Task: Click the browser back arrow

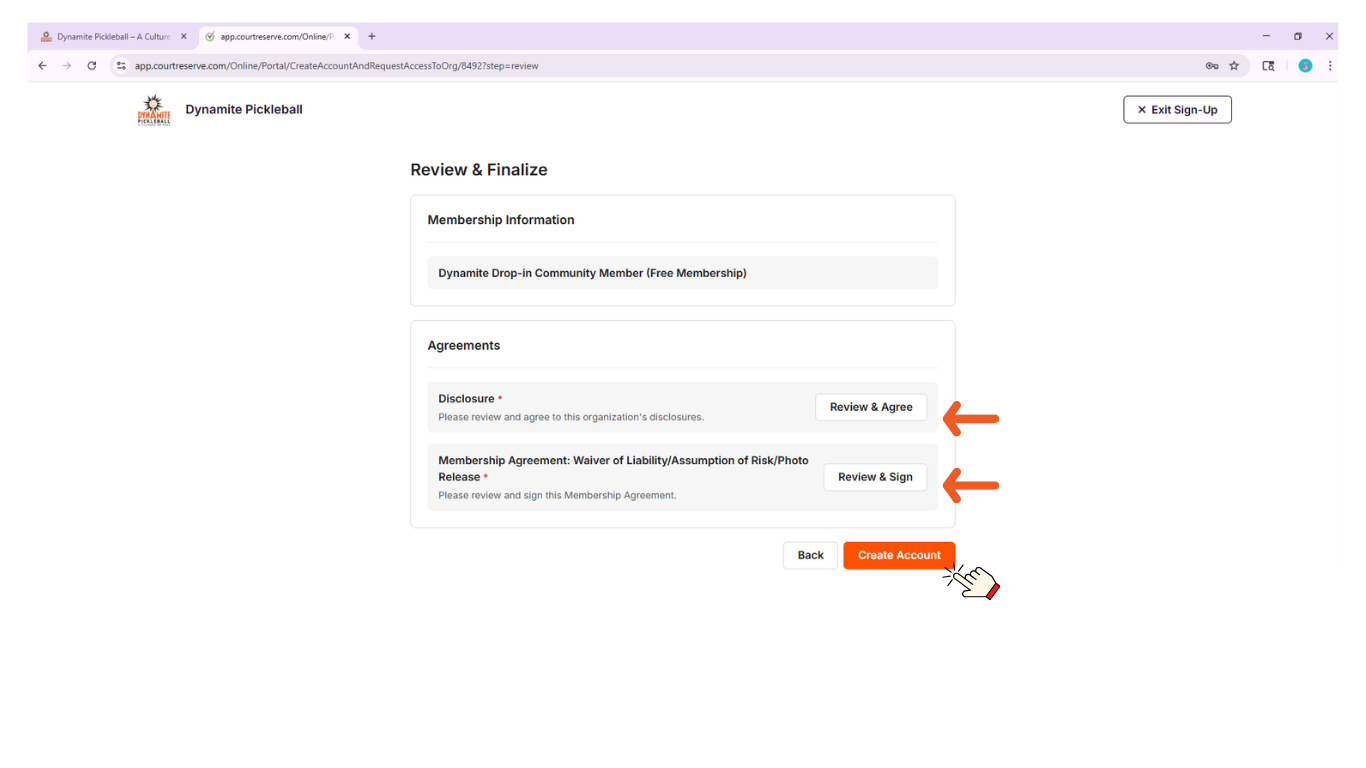Action: coord(42,66)
